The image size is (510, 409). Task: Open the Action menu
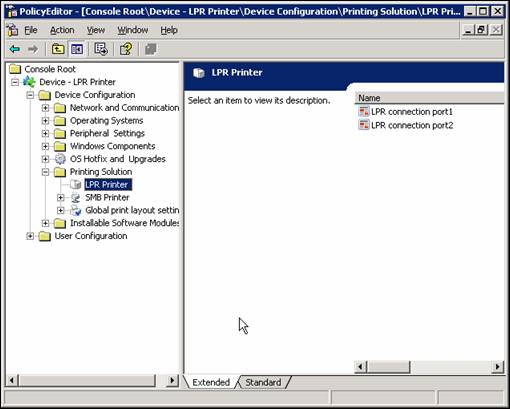pos(62,30)
